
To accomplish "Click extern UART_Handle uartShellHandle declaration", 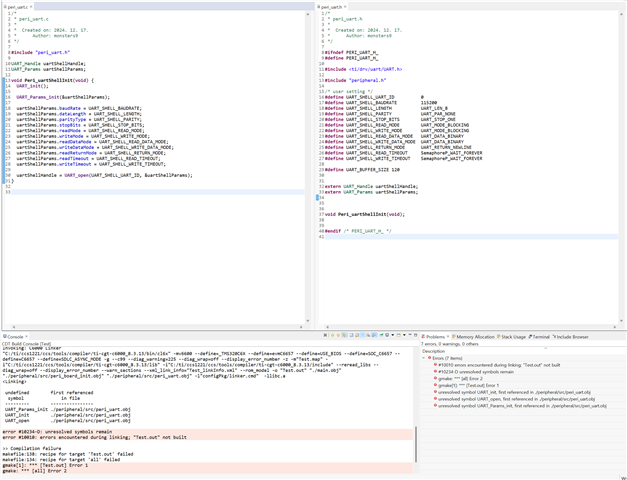I will [371, 186].
